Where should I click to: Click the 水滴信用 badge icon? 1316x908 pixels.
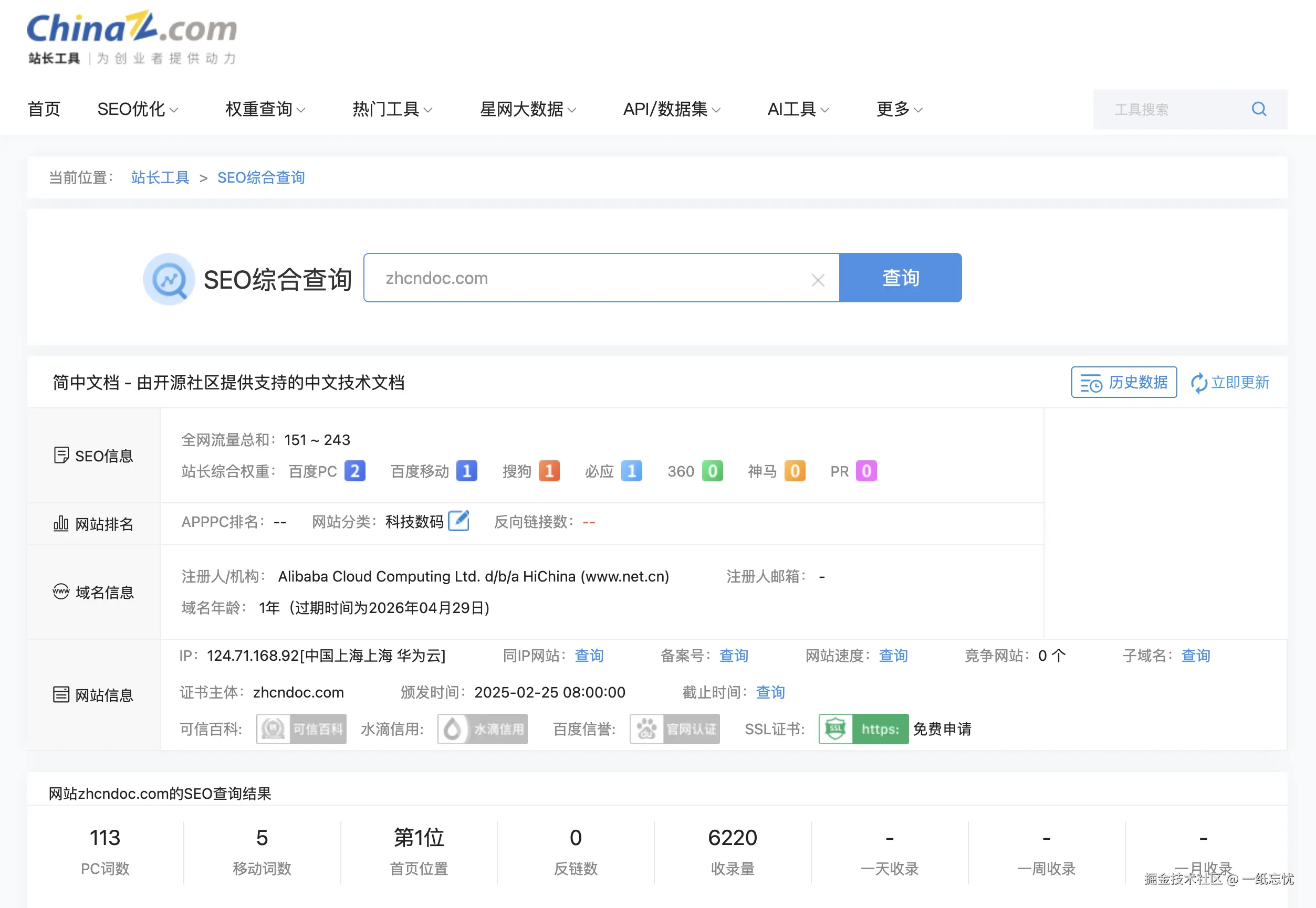tap(482, 729)
